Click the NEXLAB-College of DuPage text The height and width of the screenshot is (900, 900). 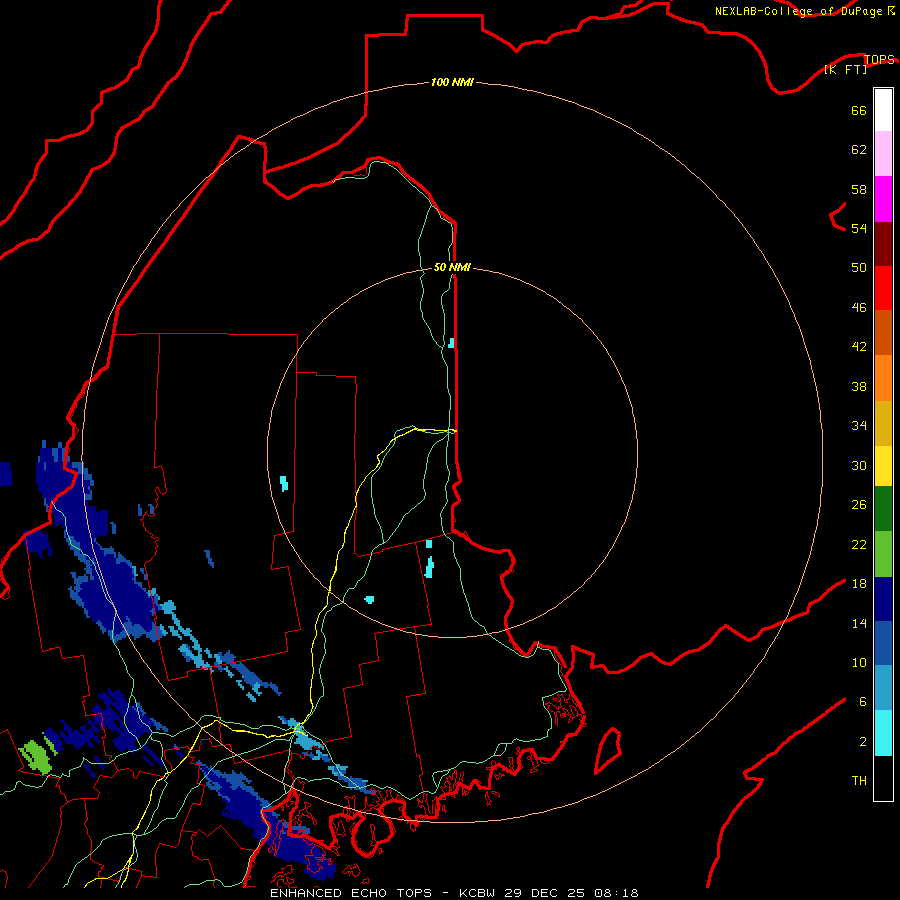(x=798, y=11)
